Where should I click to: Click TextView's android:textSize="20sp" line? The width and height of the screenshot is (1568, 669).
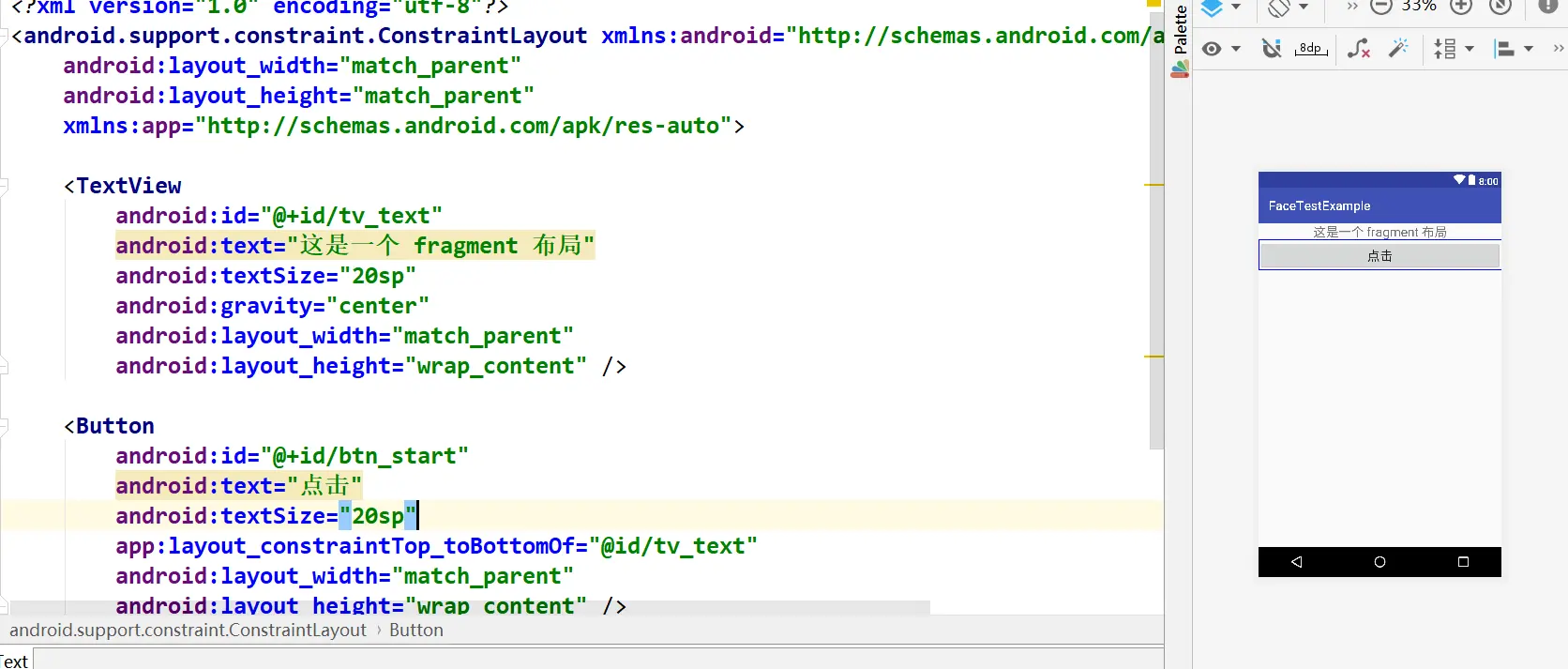pos(265,276)
